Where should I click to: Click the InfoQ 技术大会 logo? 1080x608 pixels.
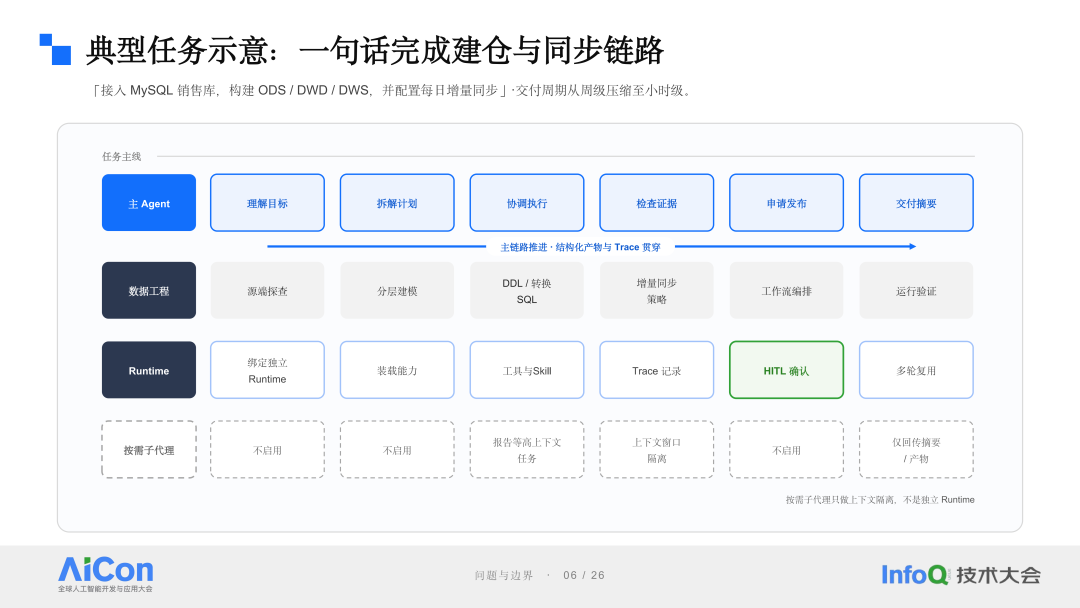961,575
